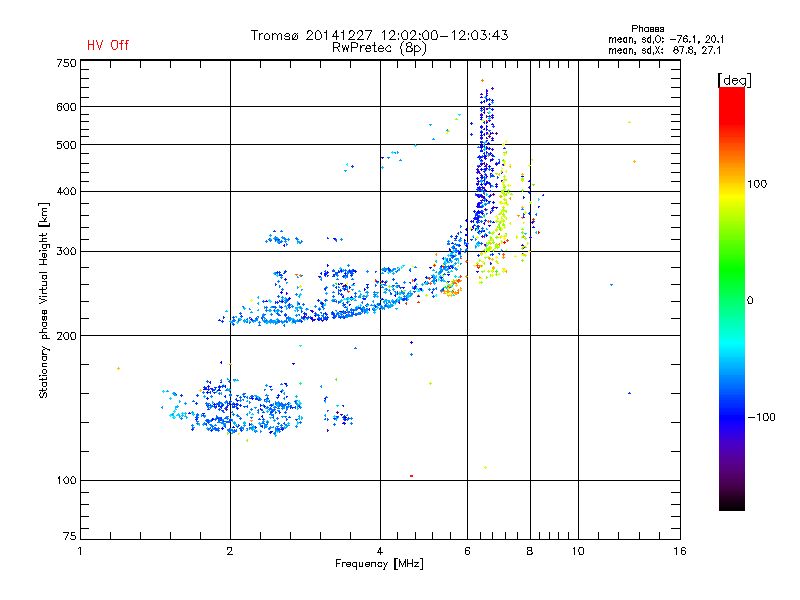Click the red "HV Off" label
This screenshot has width=800, height=600.
point(108,45)
